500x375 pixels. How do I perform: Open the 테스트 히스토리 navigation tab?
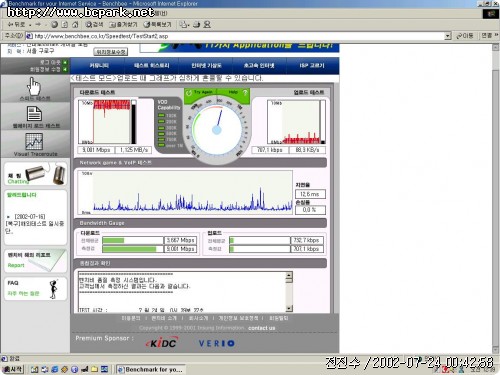152,65
